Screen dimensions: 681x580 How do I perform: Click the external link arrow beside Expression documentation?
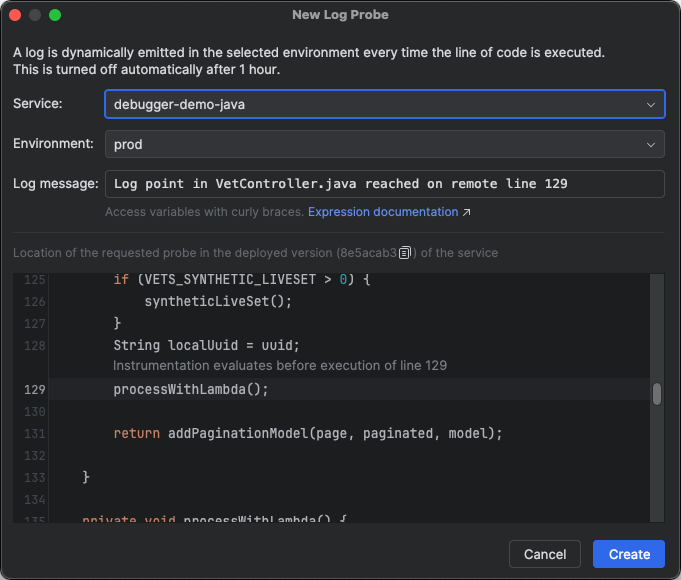[467, 212]
